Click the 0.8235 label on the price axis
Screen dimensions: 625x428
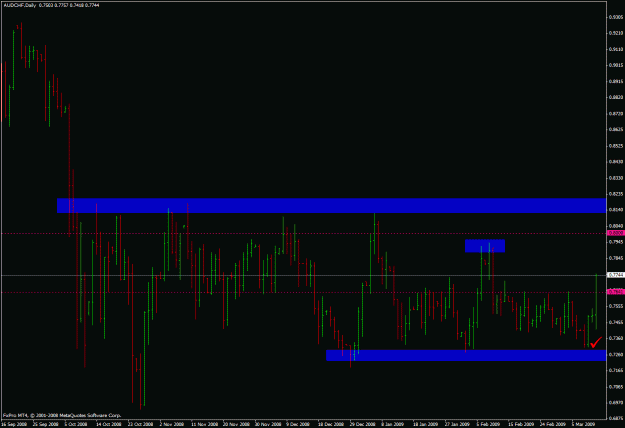click(616, 194)
